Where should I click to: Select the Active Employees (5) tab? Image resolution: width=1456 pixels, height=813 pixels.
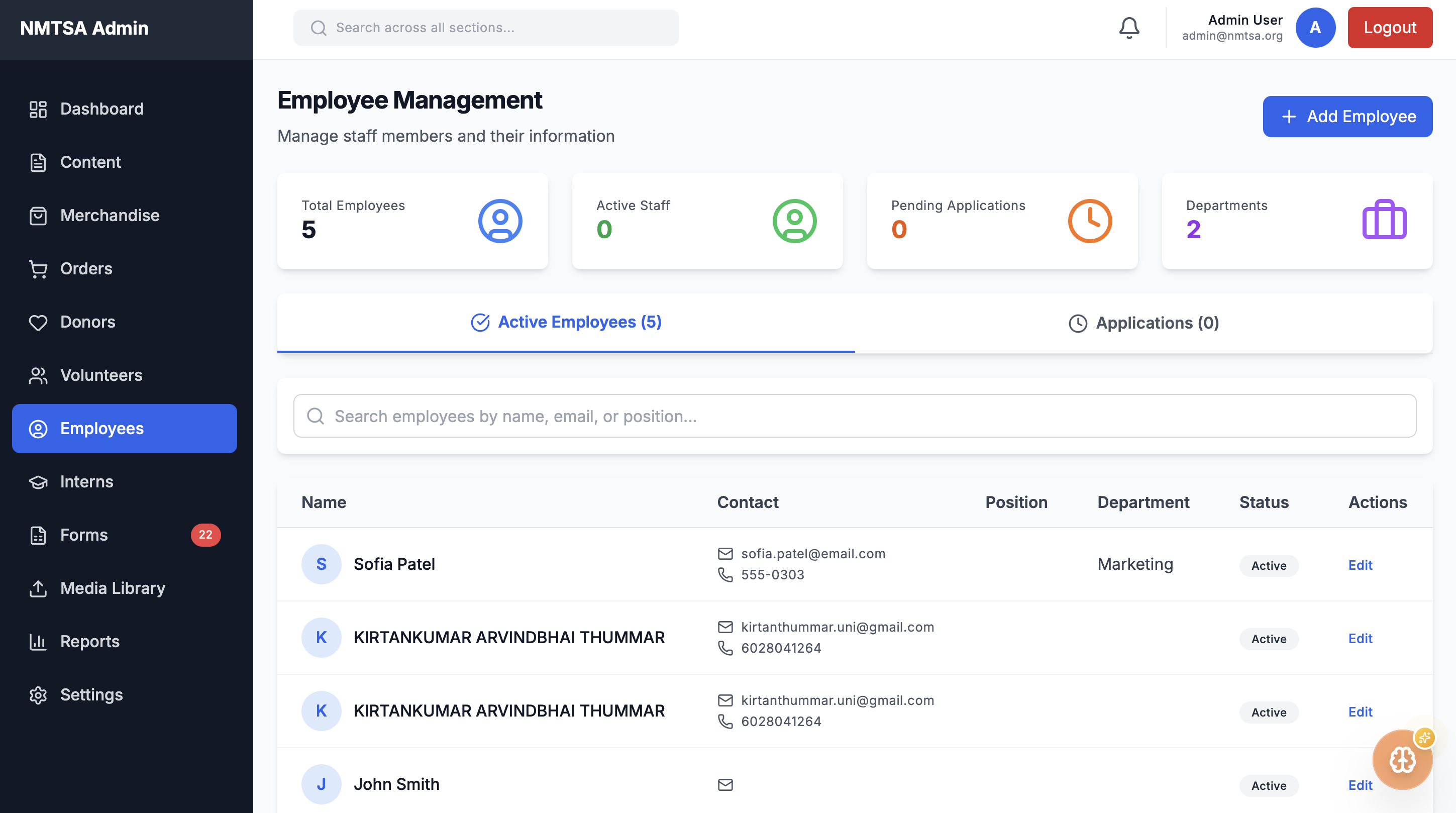[566, 322]
